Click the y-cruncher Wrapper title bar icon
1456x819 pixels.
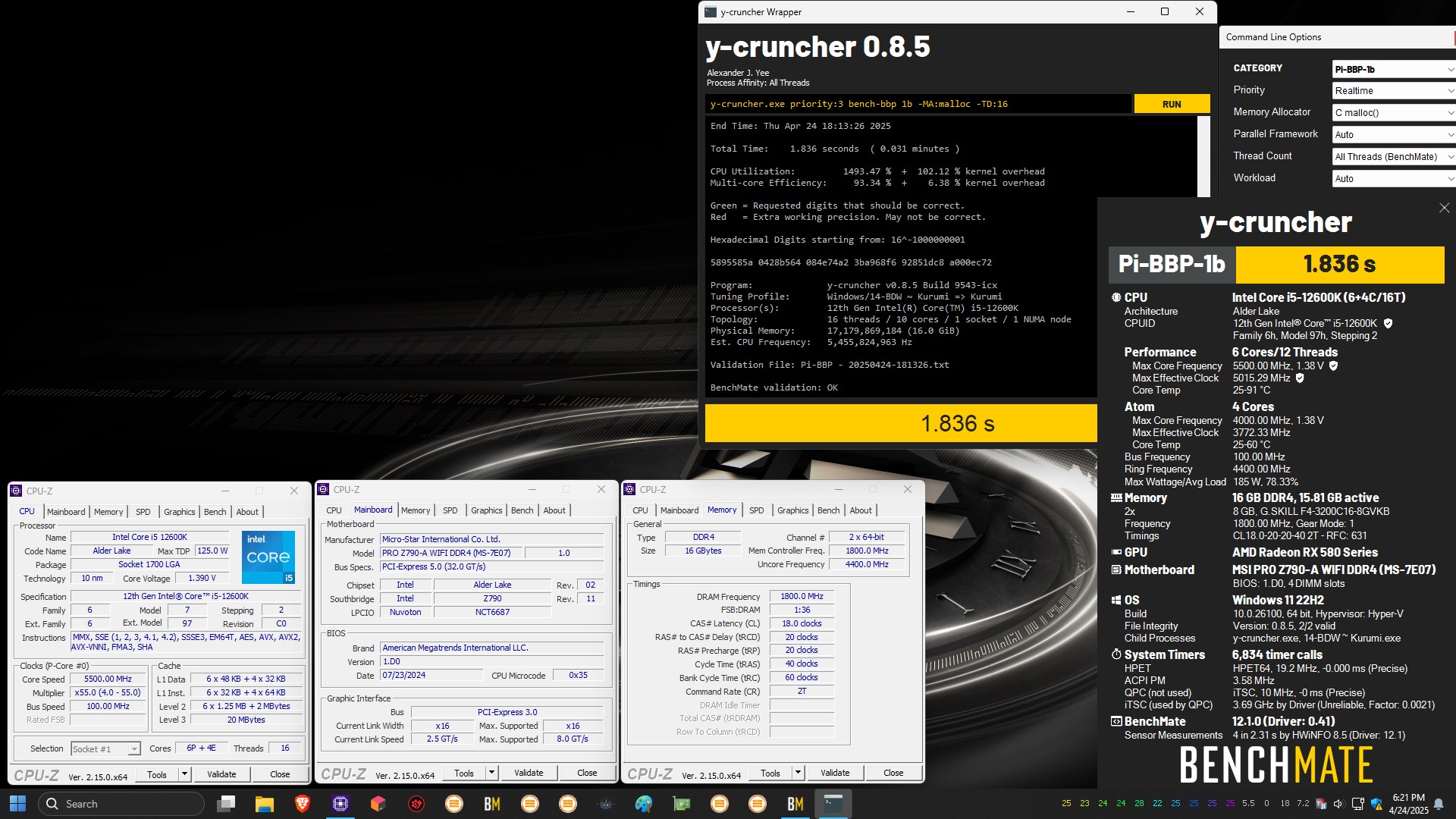(x=711, y=11)
